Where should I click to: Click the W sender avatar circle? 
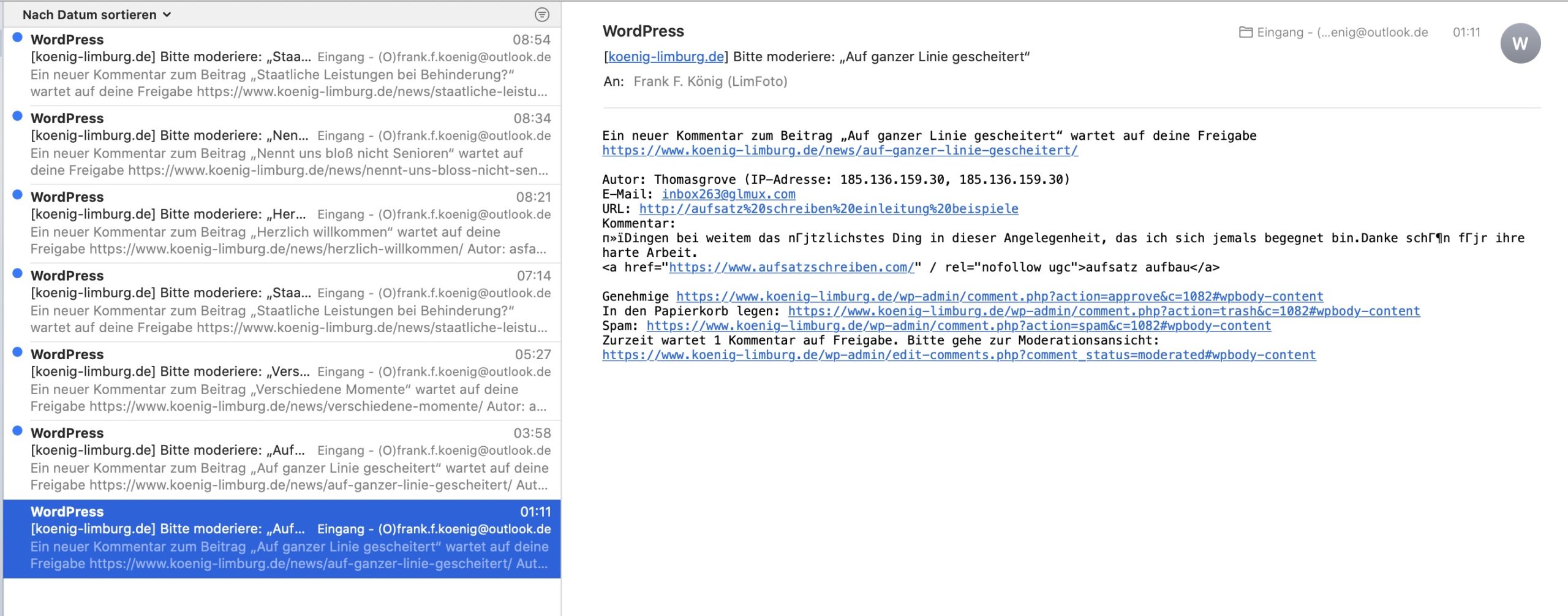pyautogui.click(x=1520, y=44)
